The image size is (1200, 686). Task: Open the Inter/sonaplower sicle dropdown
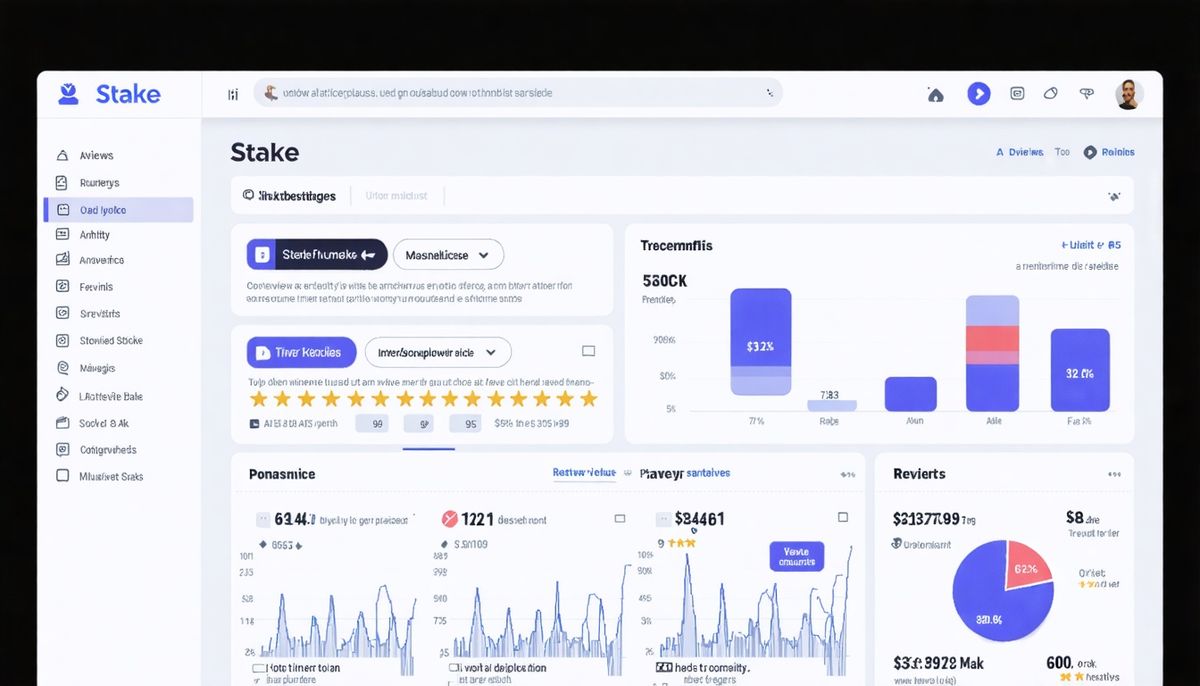click(438, 352)
